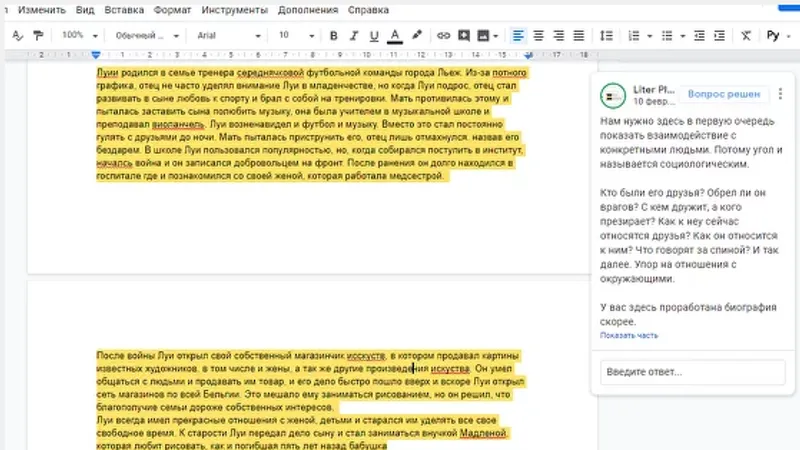Click the Вопрос решен button
The image size is (800, 450).
pyautogui.click(x=724, y=94)
